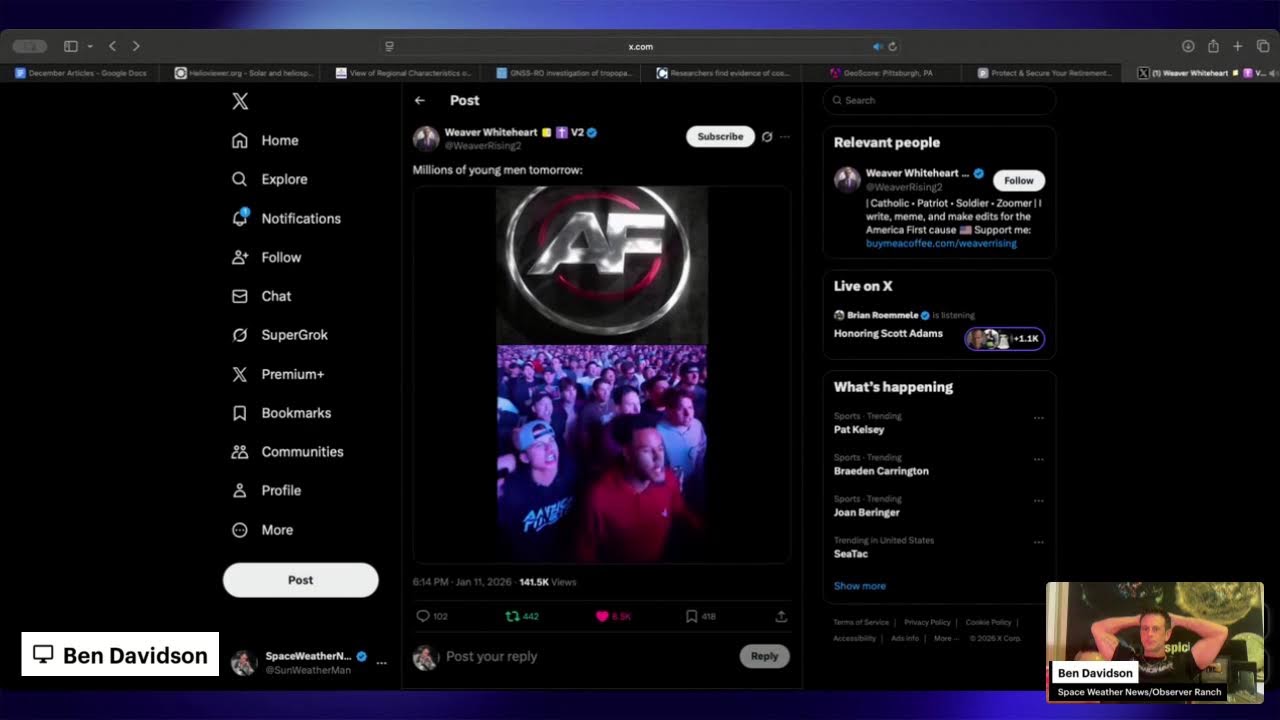Open account menu next to SpaceWeatherN

(381, 663)
